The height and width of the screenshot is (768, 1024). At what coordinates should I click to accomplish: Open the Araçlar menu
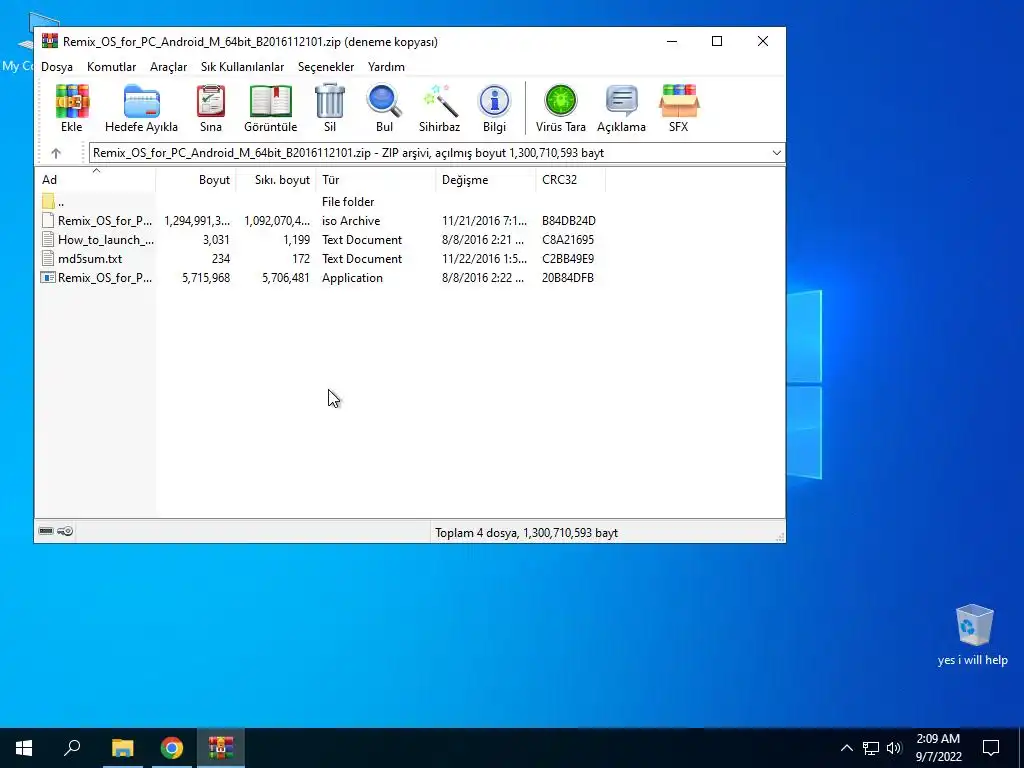click(x=168, y=67)
